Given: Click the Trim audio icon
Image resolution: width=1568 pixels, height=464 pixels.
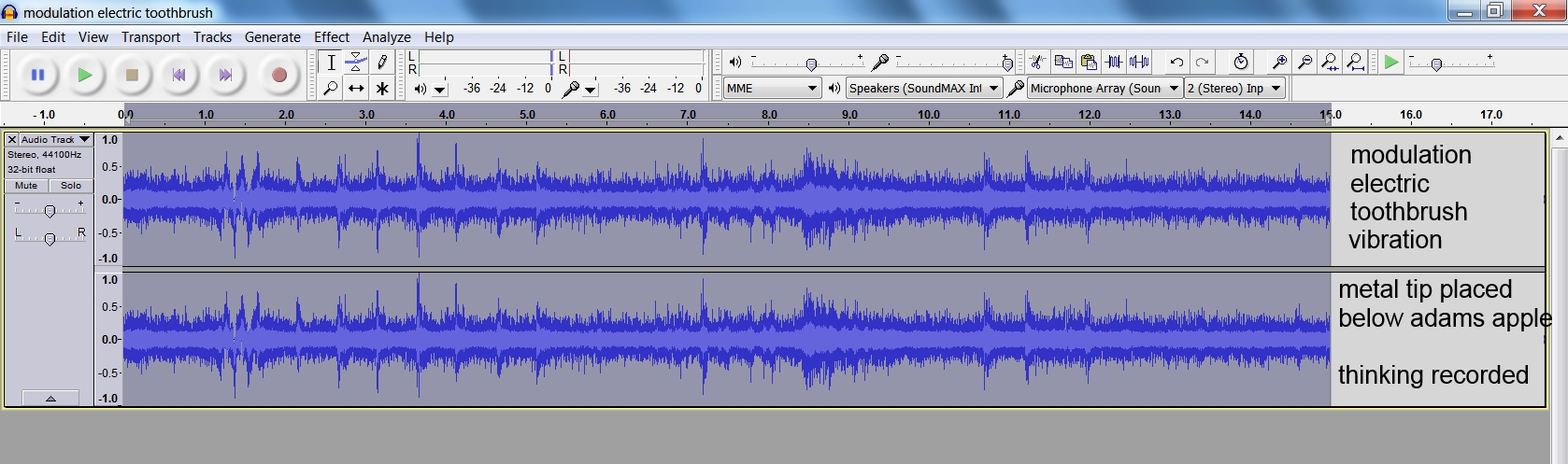Looking at the screenshot, I should coord(1114,63).
